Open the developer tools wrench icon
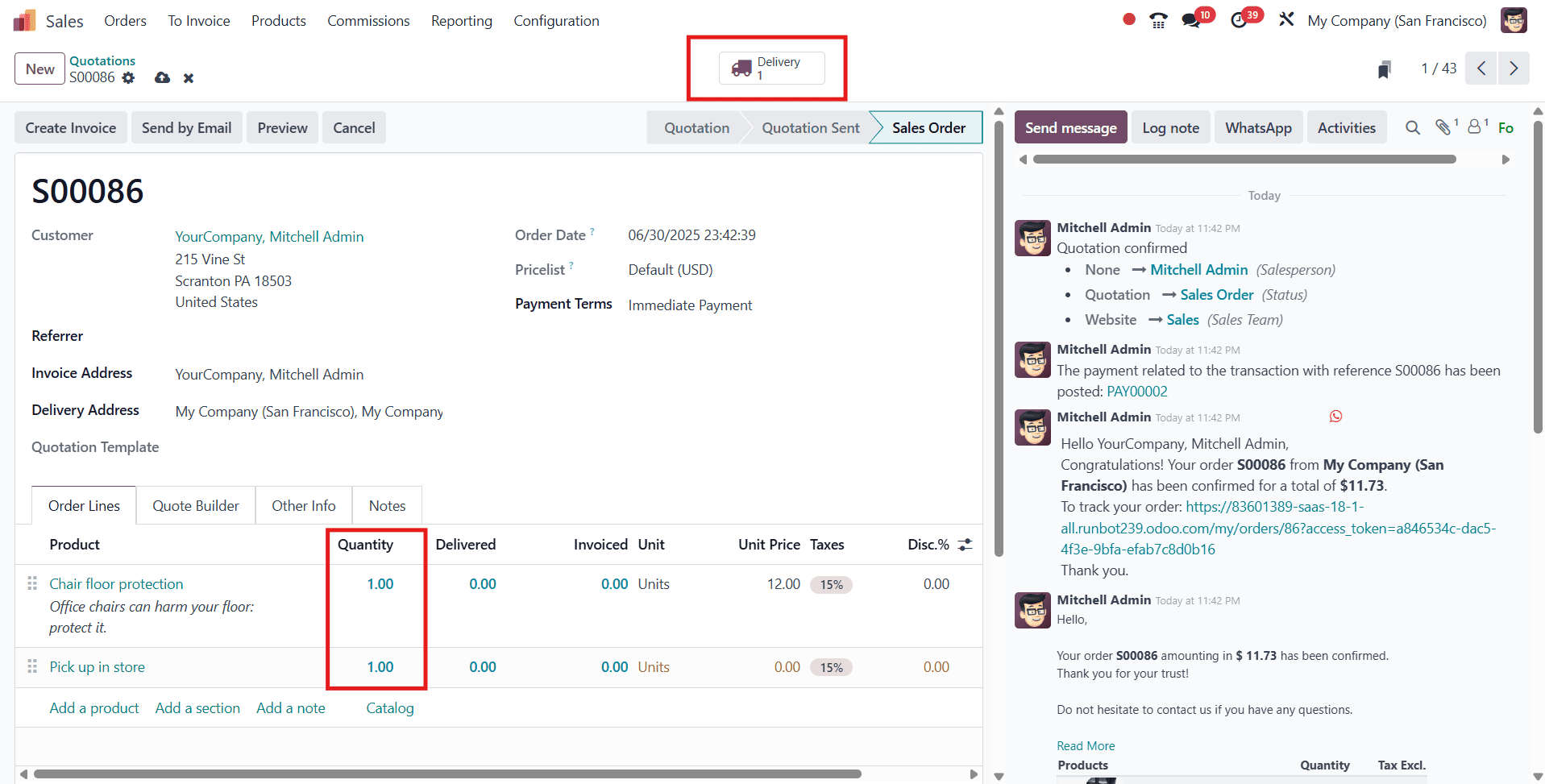The image size is (1545, 784). click(1286, 19)
